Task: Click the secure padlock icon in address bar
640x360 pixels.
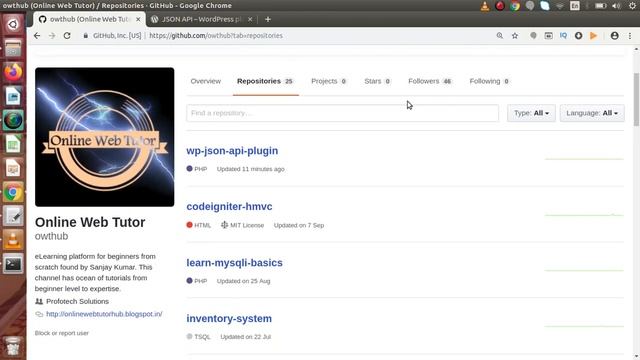Action: pos(85,36)
